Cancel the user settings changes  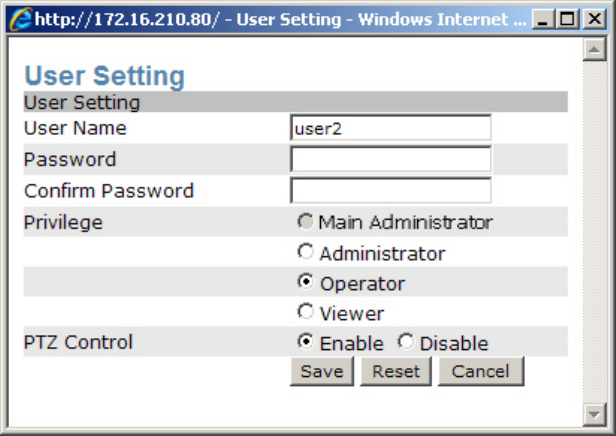click(x=481, y=372)
